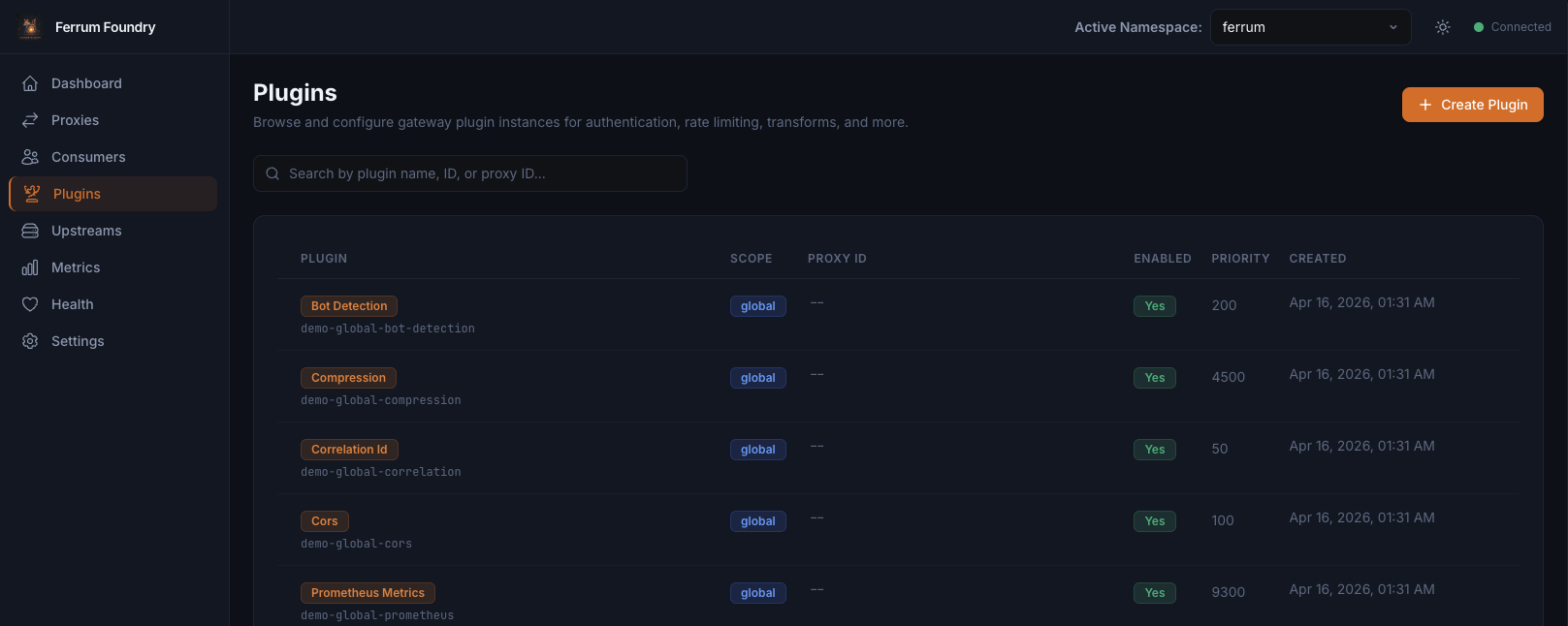Screen dimensions: 1568x626
Task: Click priority value 200
Action: [1224, 305]
